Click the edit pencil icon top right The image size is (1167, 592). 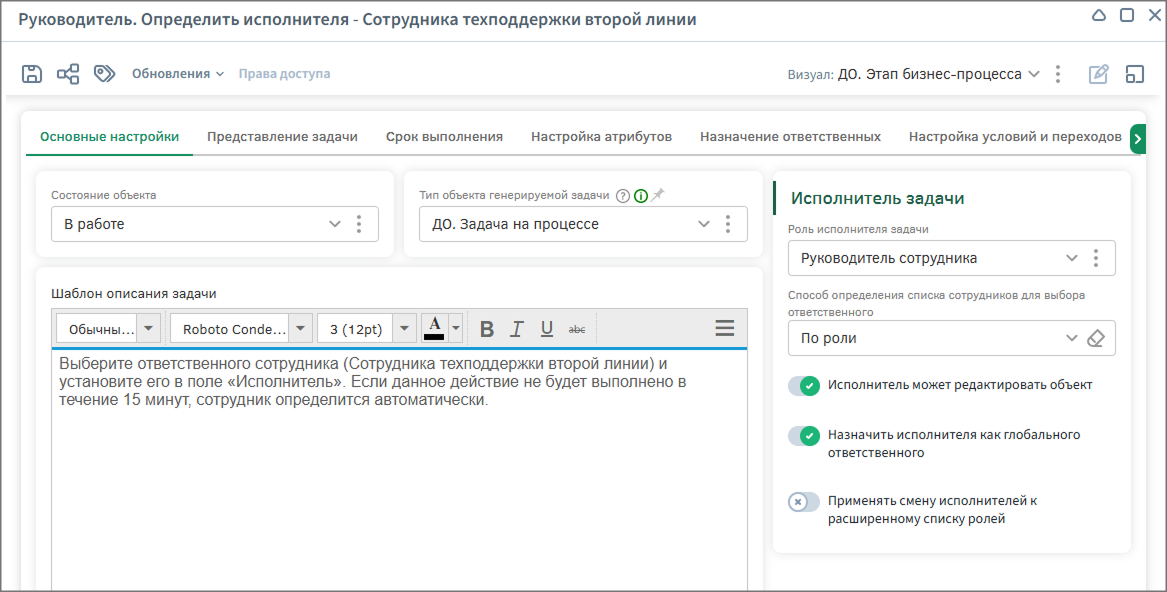[x=1099, y=74]
